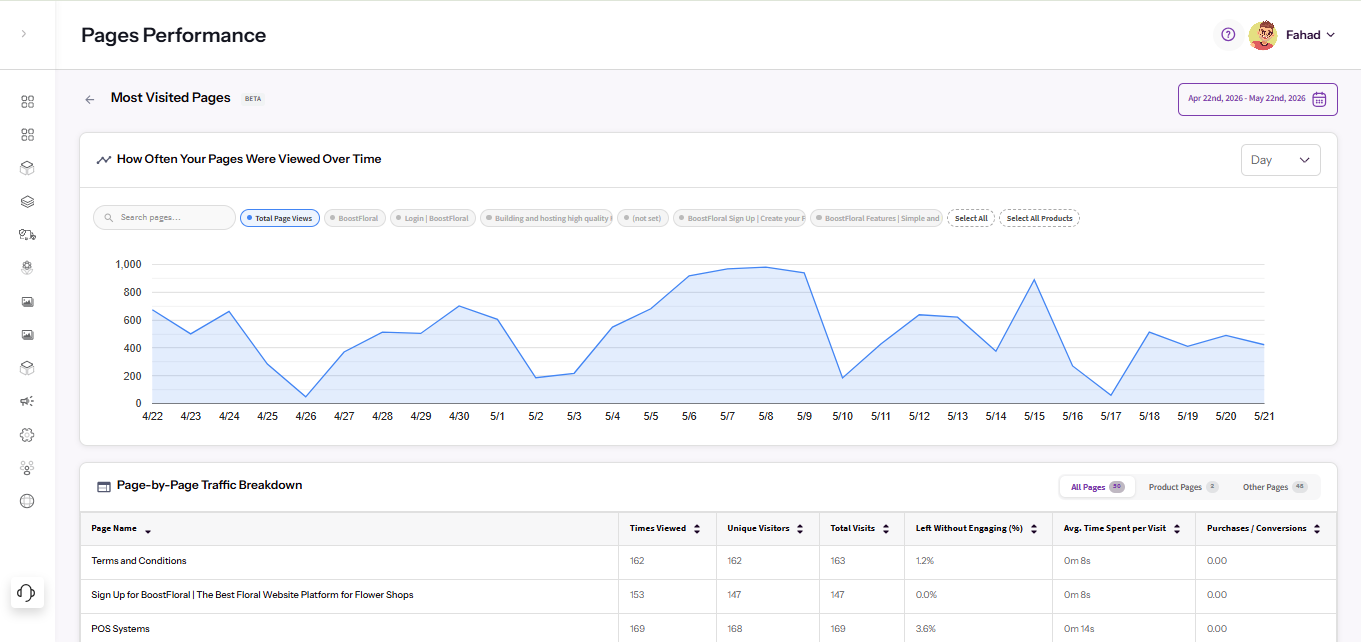Click the Sign Up for BoostFloral page name

[x=252, y=595]
